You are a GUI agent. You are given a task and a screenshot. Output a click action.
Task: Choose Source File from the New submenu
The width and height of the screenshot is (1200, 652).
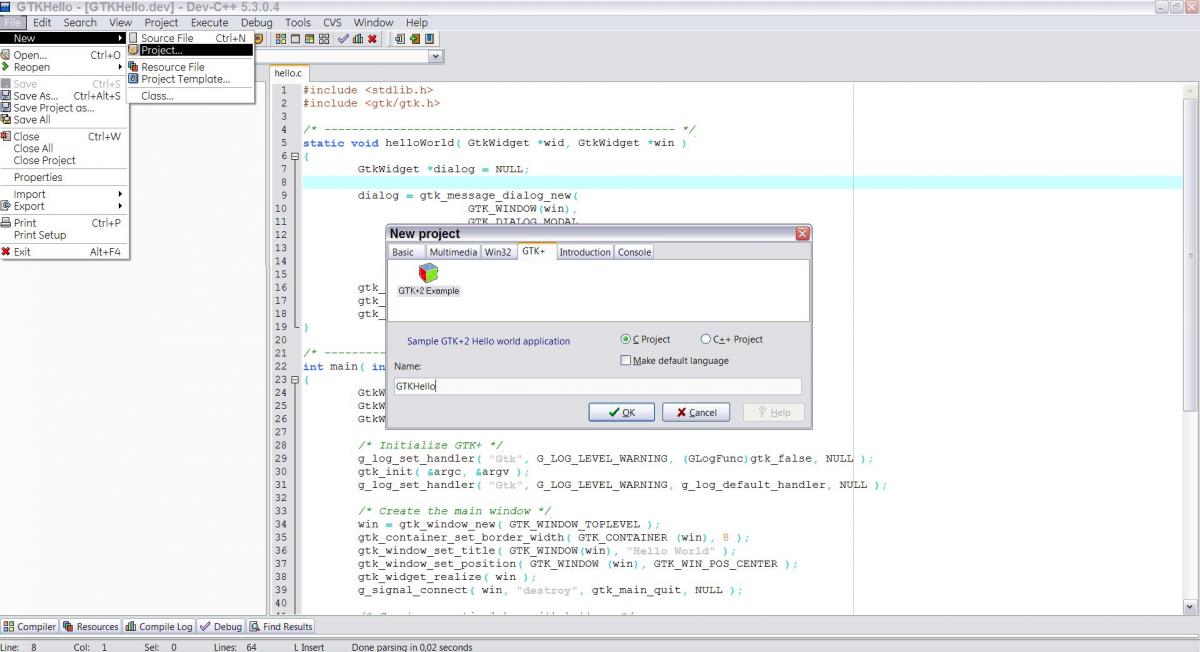pos(189,38)
